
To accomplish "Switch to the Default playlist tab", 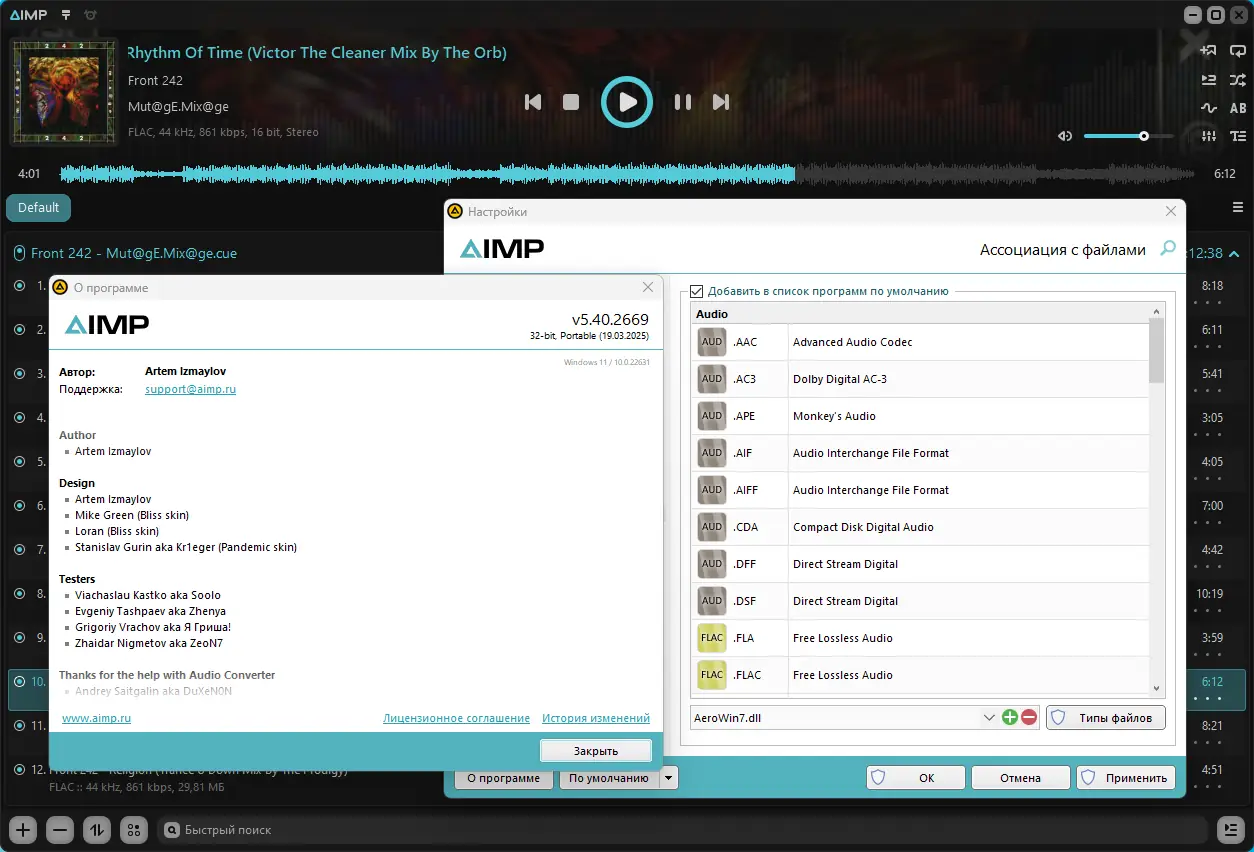I will coord(38,208).
